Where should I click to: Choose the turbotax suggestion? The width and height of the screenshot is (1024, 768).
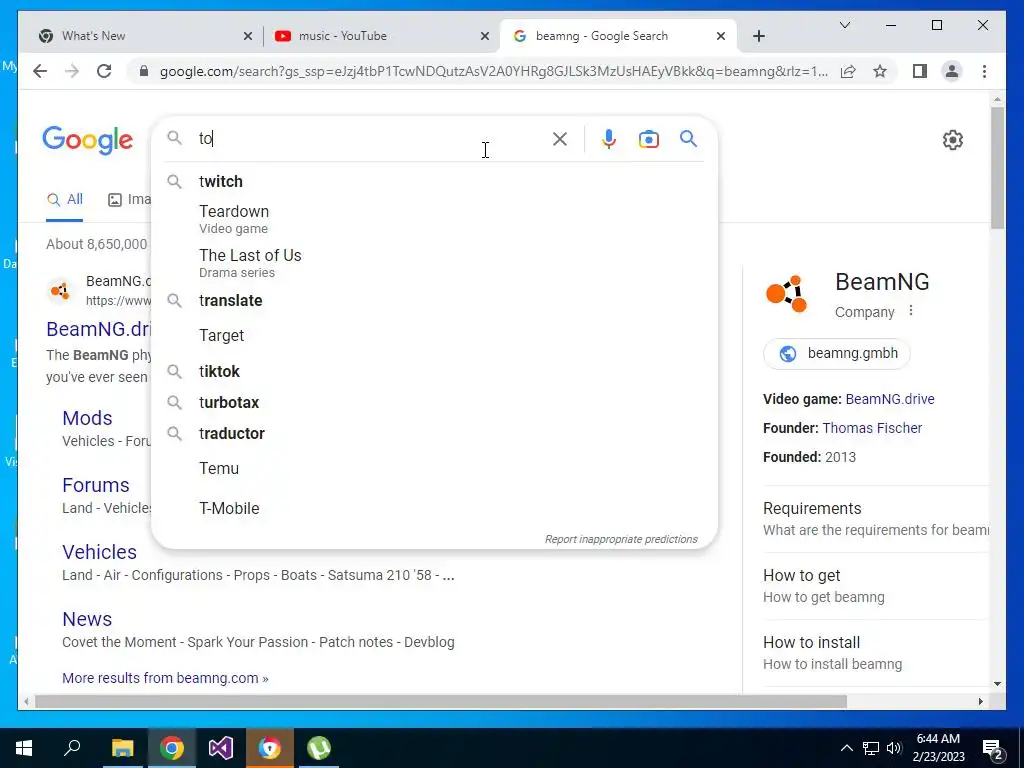pos(434,402)
